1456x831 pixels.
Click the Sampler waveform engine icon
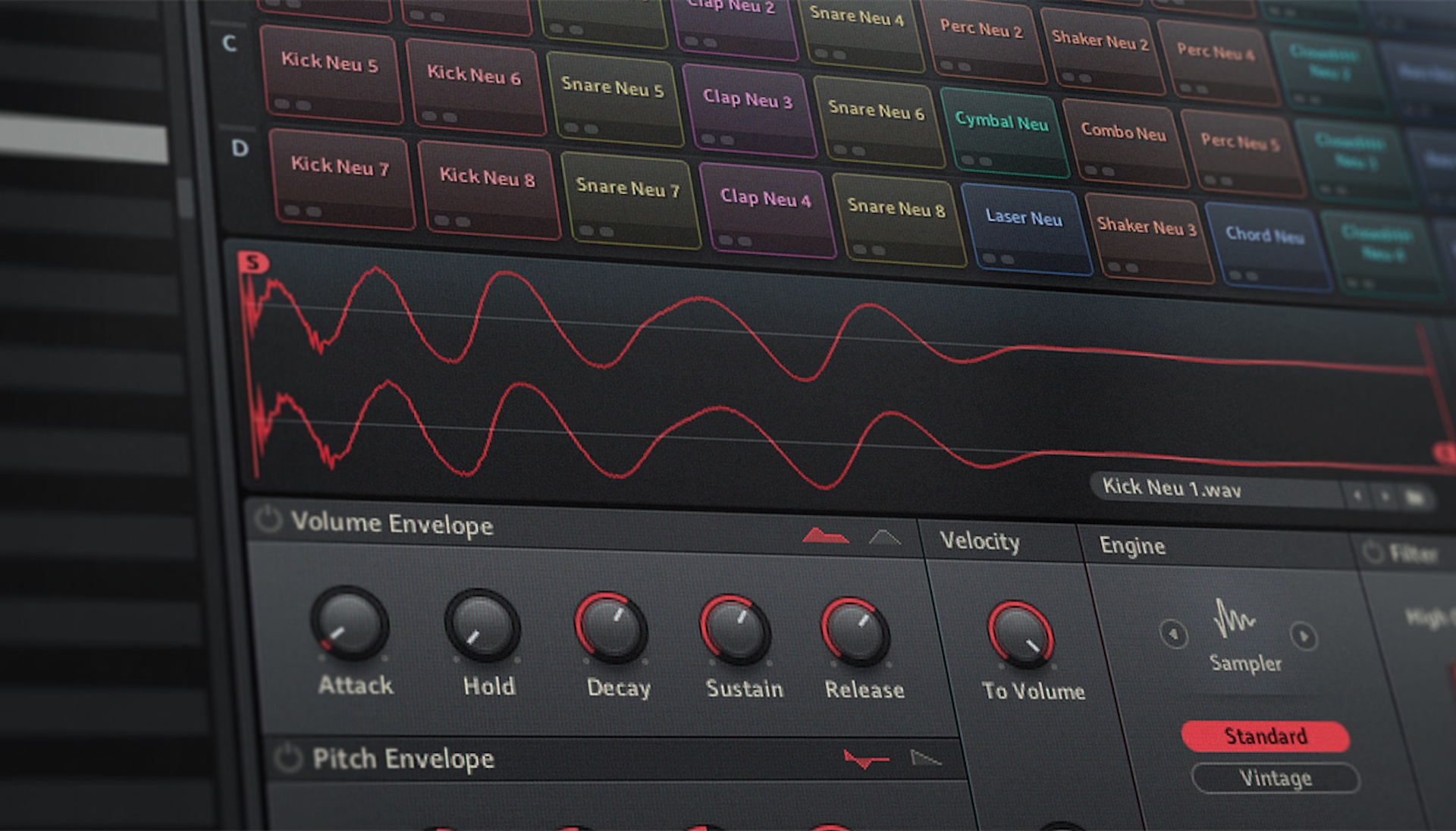tap(1234, 619)
